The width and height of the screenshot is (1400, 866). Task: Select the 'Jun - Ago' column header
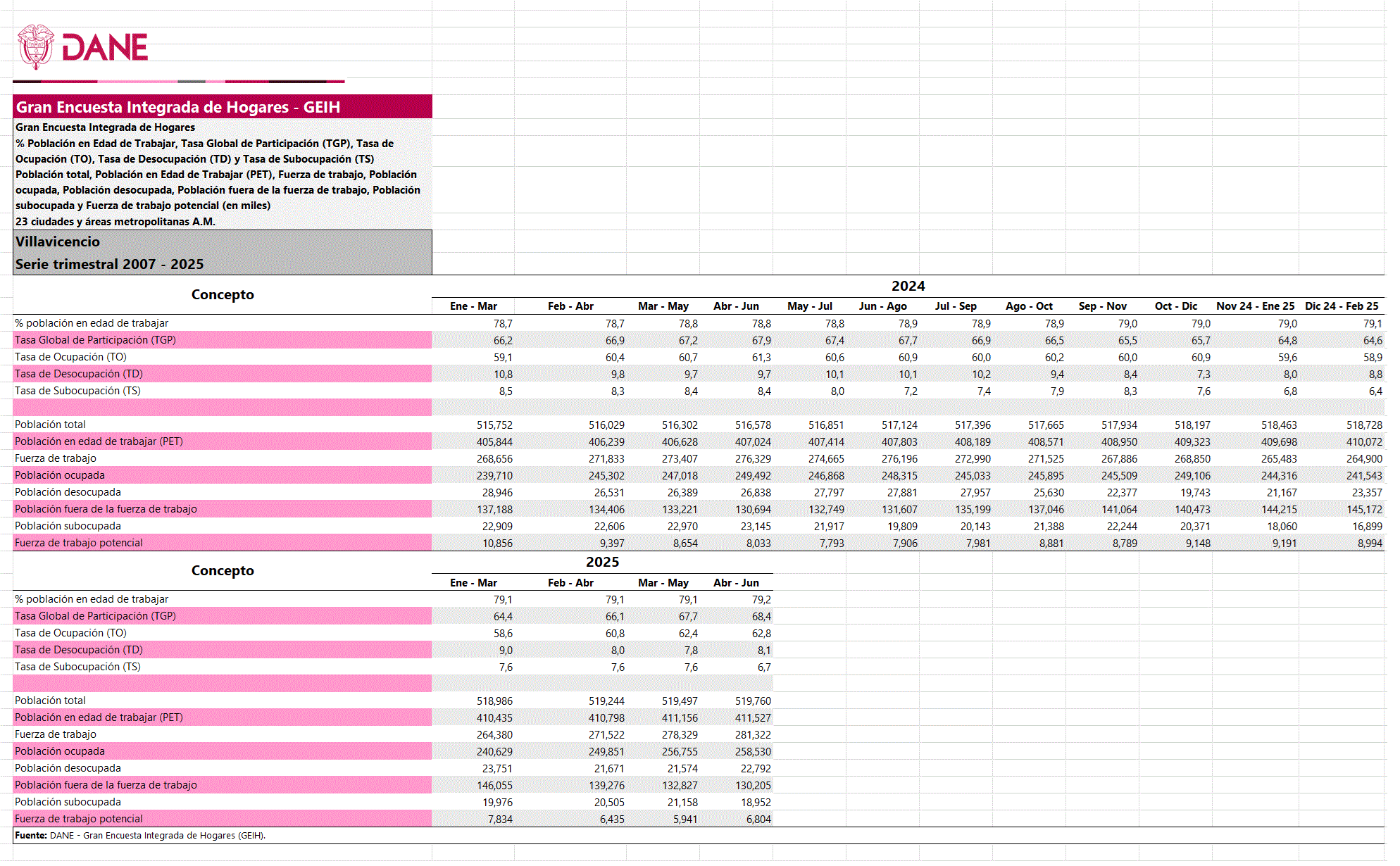pyautogui.click(x=883, y=306)
